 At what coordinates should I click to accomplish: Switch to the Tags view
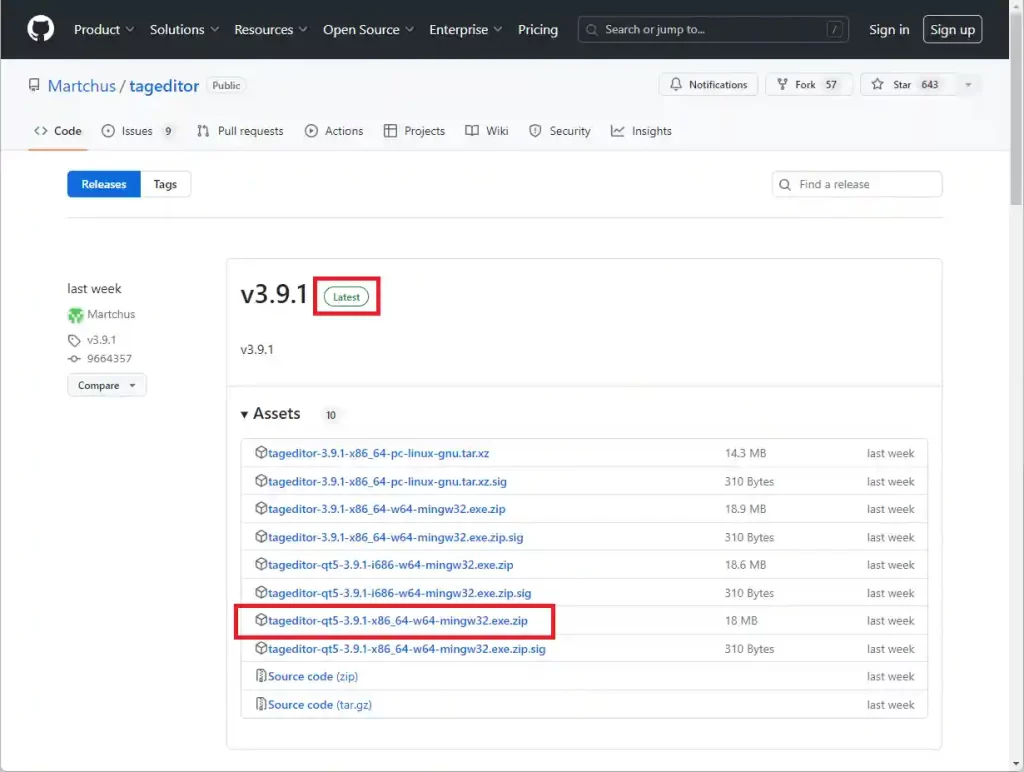pyautogui.click(x=165, y=184)
